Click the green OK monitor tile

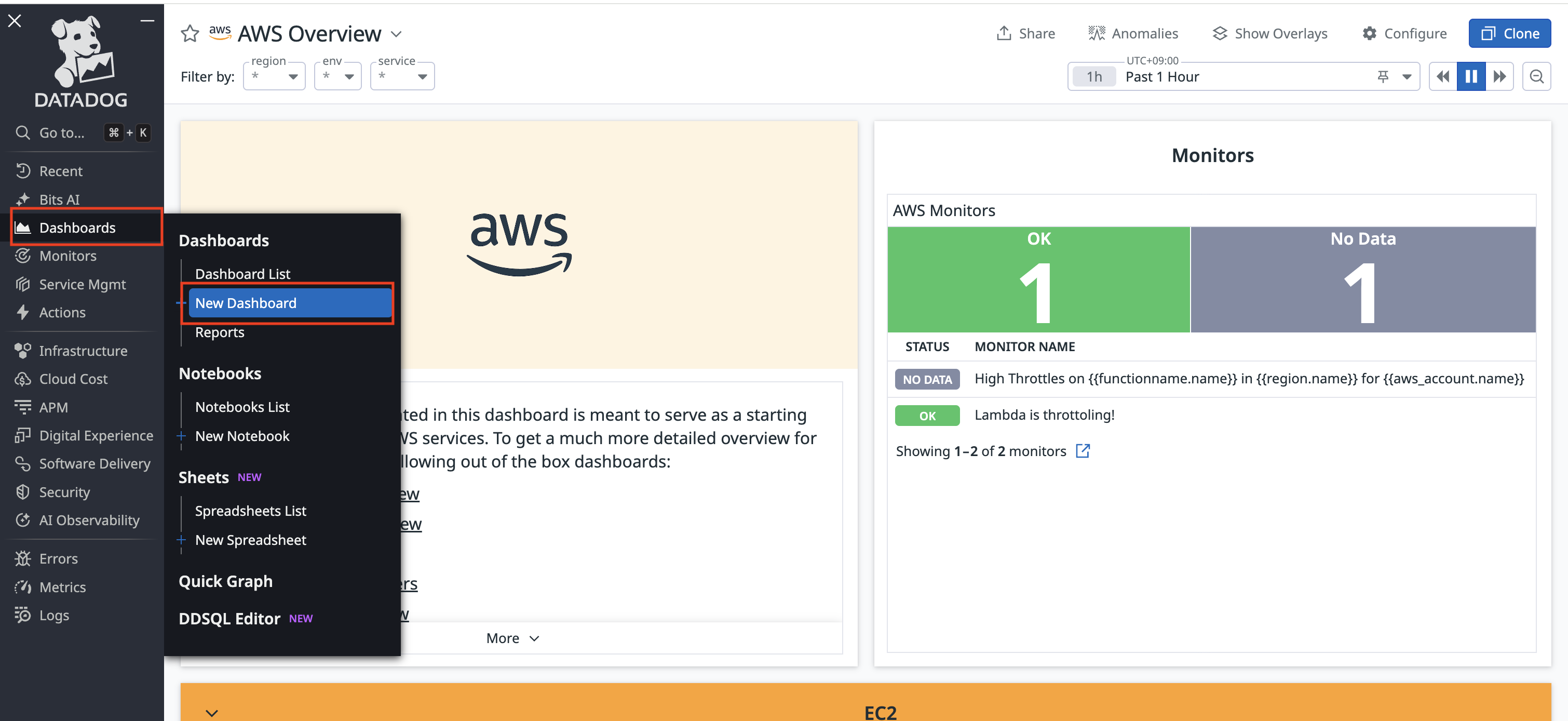(1038, 279)
